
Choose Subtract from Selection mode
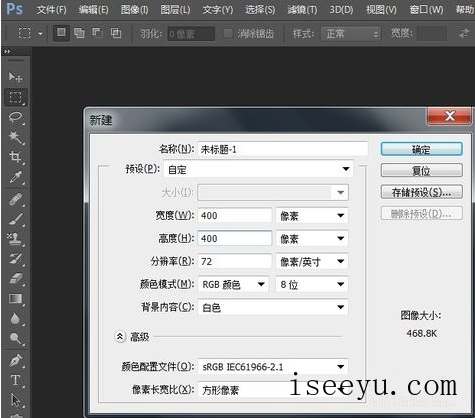tap(97, 33)
